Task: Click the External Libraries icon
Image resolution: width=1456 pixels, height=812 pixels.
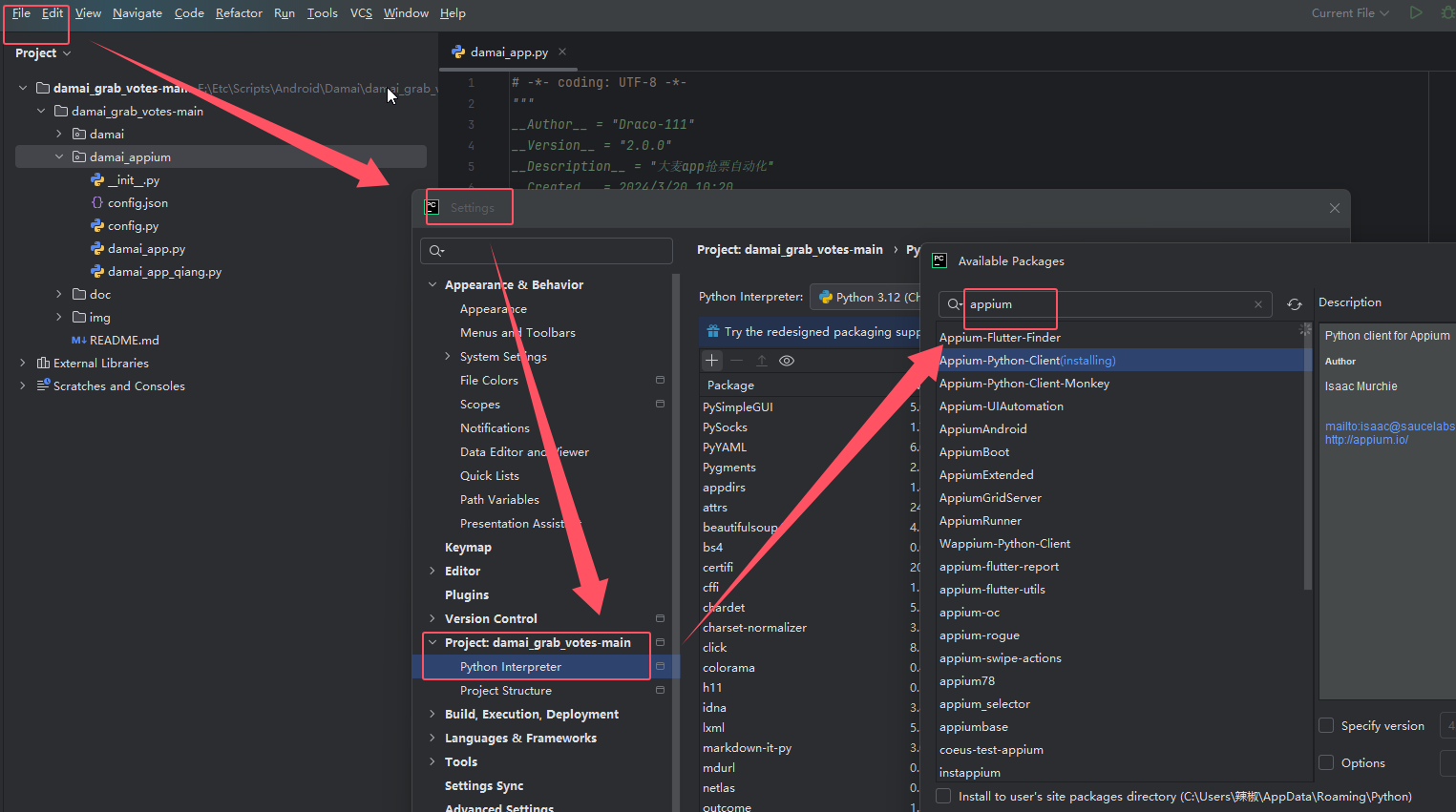Action: 43,363
